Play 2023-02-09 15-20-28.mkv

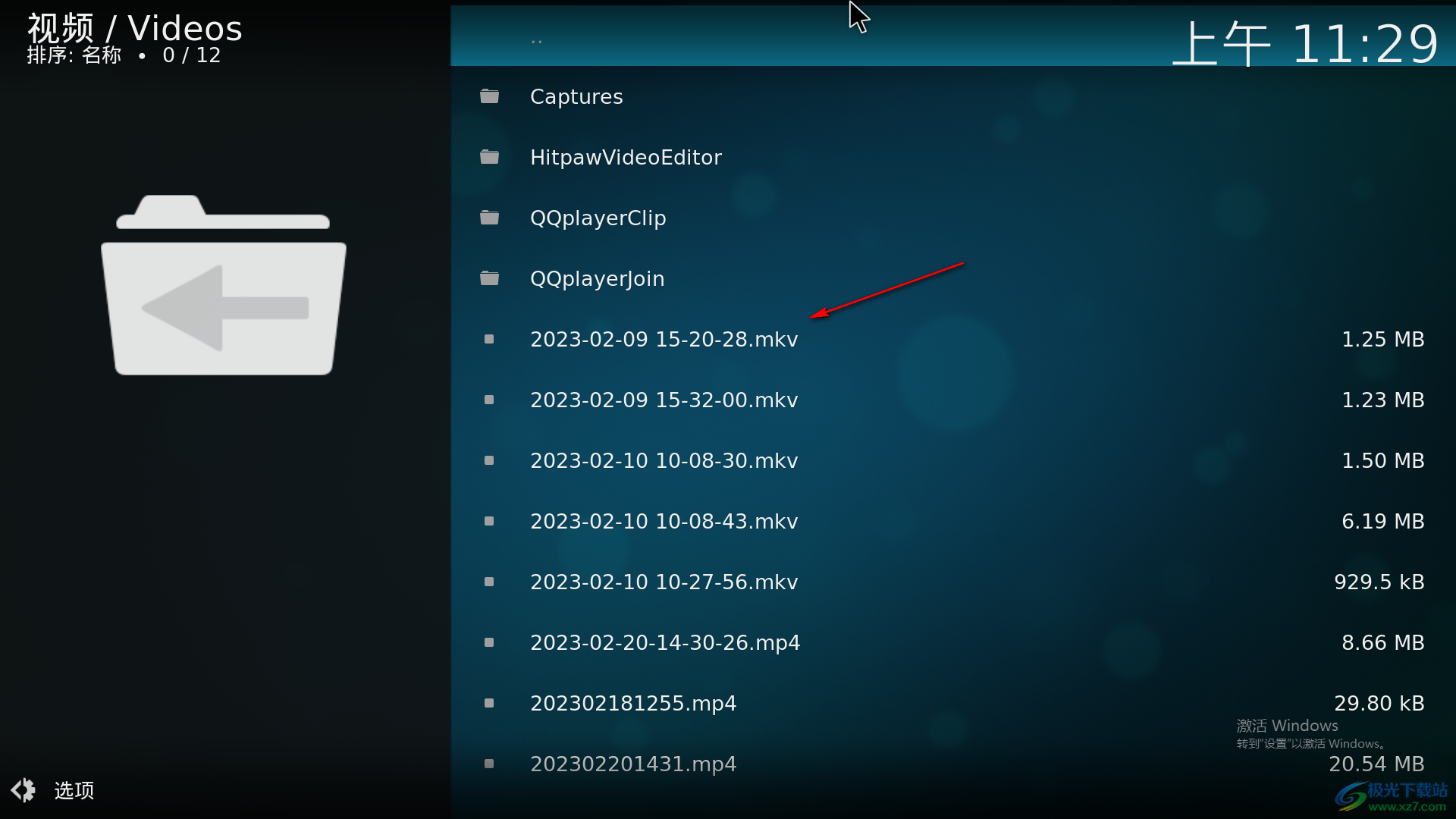[952, 339]
